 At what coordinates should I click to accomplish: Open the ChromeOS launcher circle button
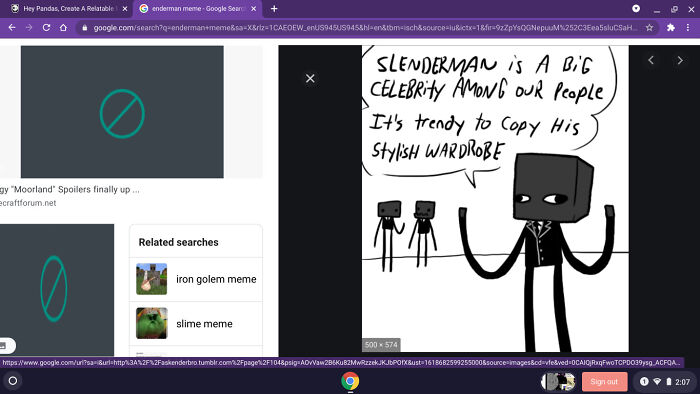[x=13, y=381]
